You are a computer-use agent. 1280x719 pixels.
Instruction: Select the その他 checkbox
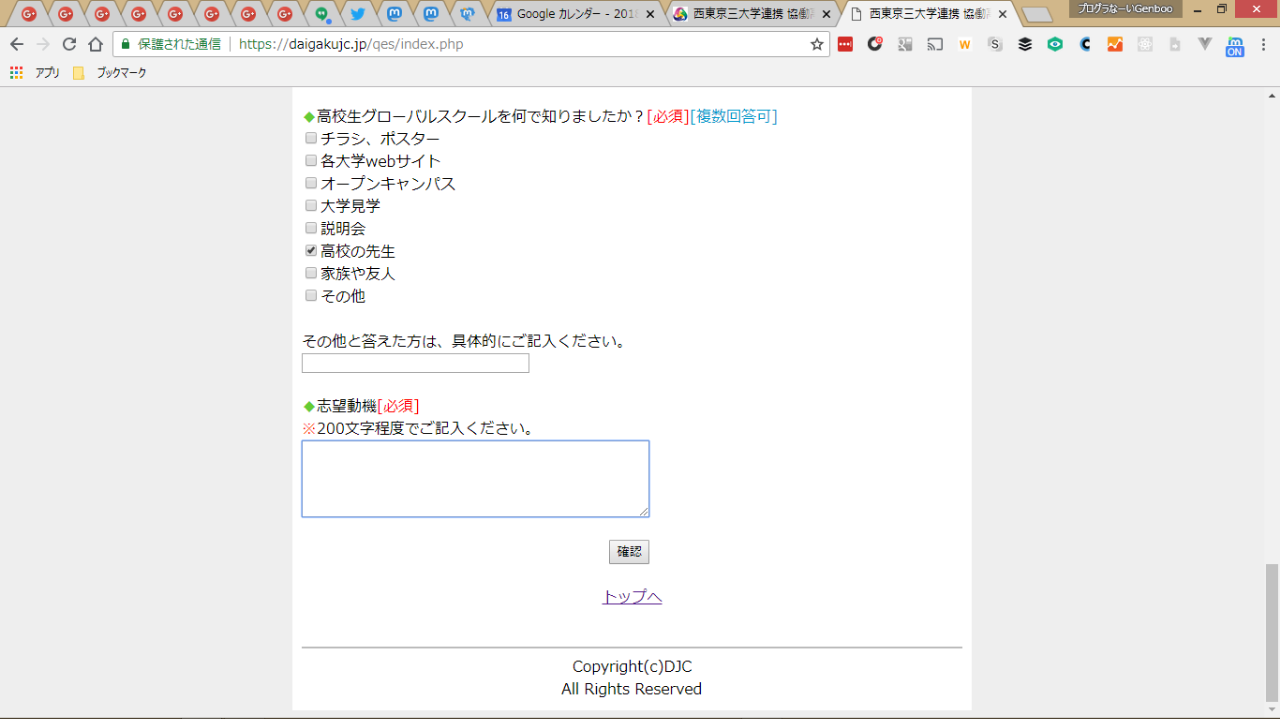point(311,296)
